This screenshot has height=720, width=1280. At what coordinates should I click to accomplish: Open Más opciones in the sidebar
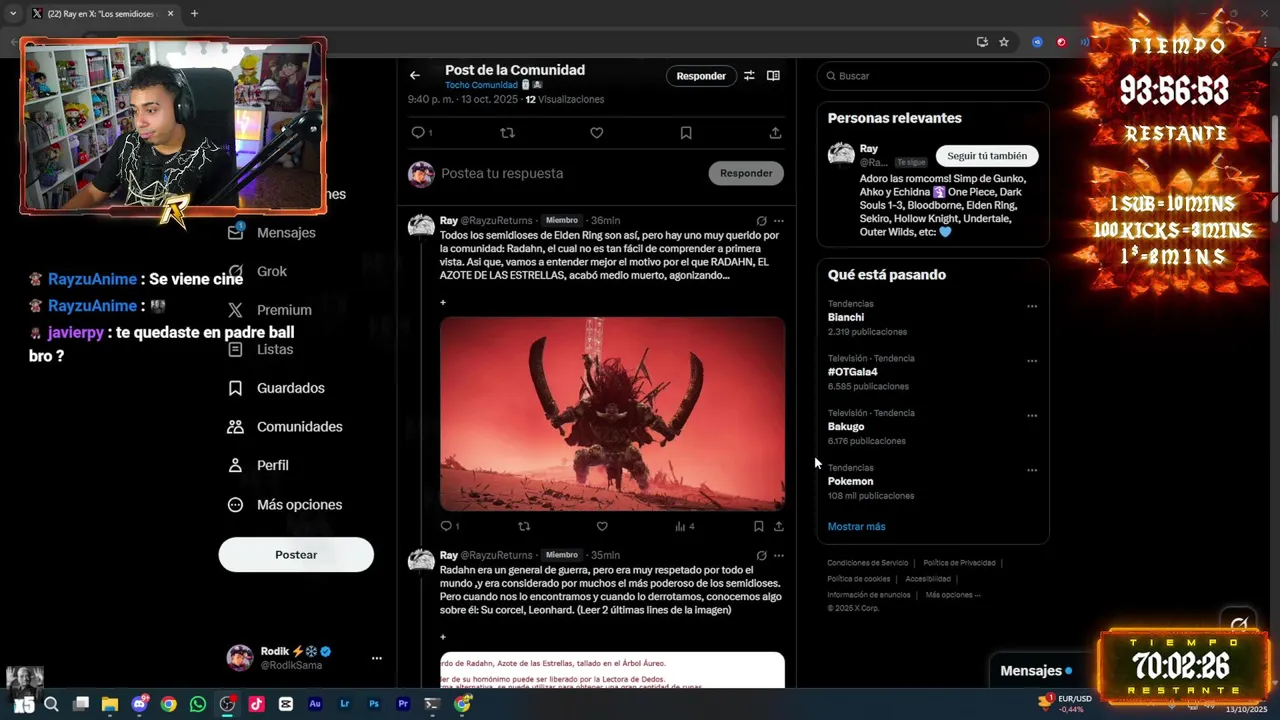[x=285, y=504]
